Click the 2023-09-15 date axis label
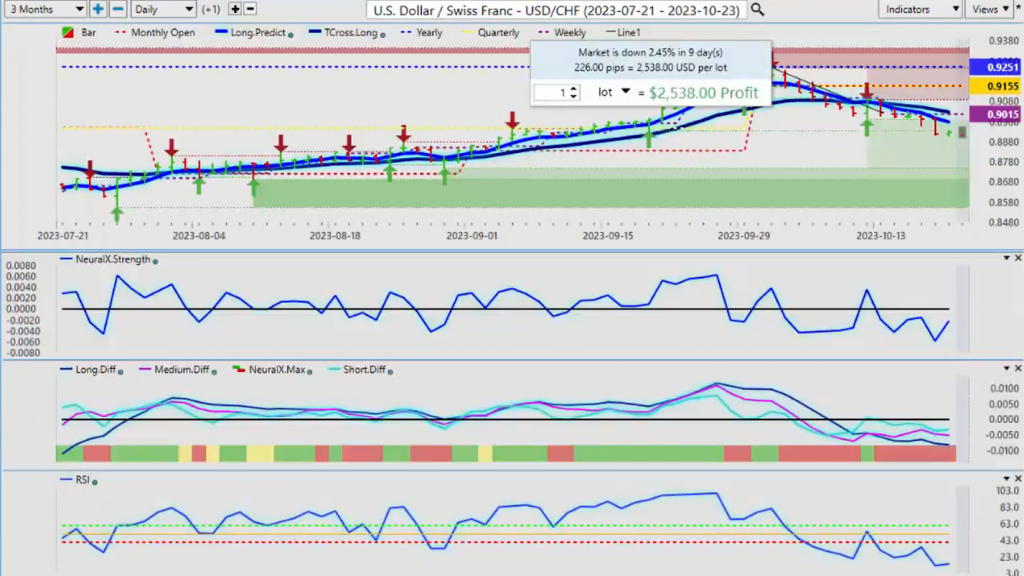 607,236
